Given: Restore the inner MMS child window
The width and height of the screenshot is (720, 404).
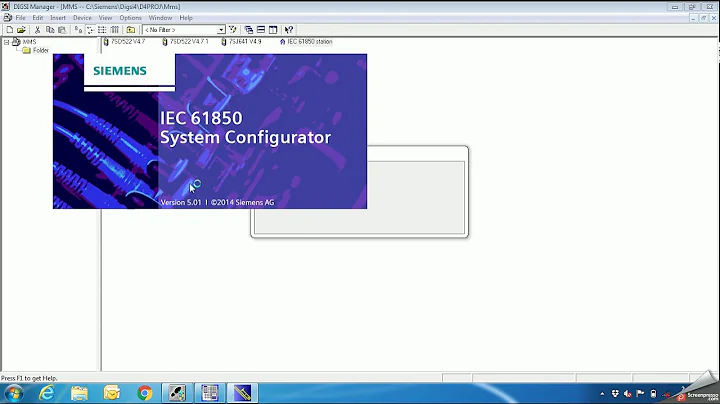Looking at the screenshot, I should (703, 18).
